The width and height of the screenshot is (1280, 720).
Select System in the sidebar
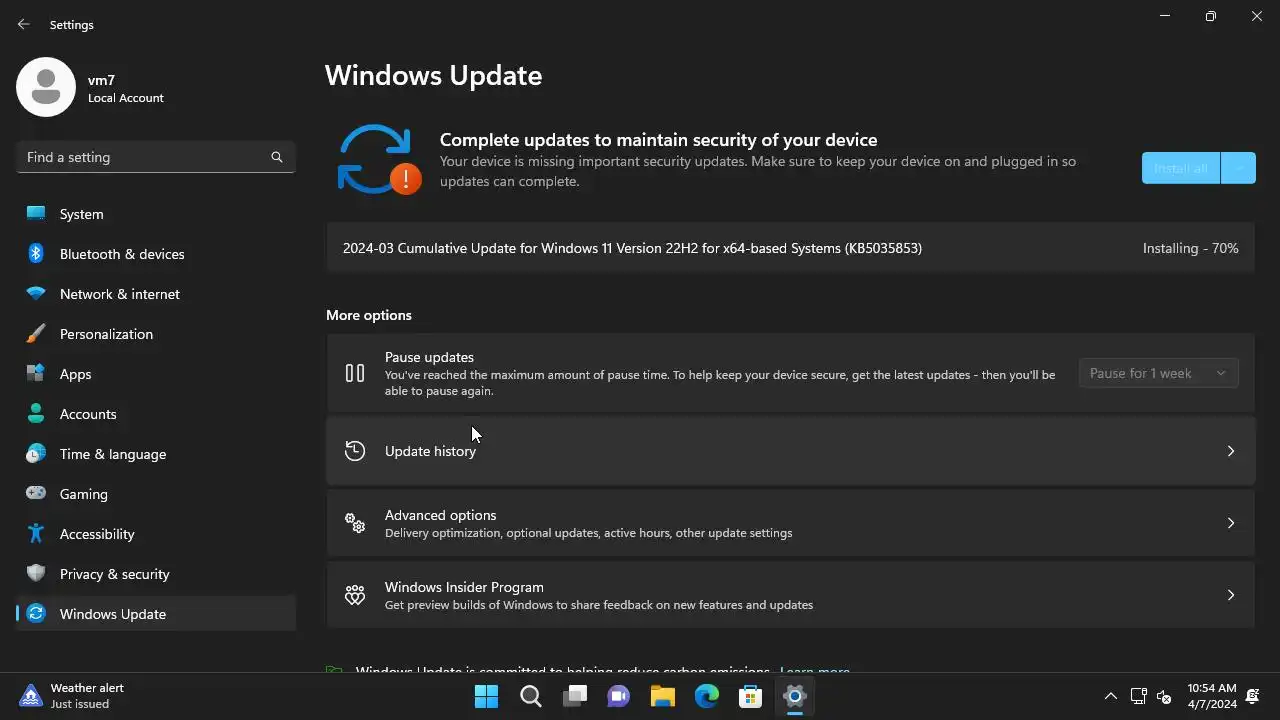pos(156,214)
